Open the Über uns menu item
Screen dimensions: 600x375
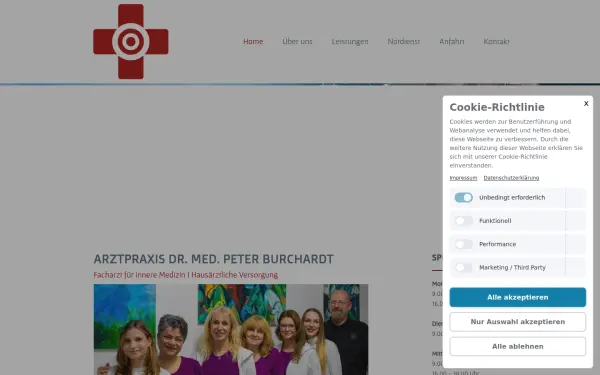click(297, 41)
